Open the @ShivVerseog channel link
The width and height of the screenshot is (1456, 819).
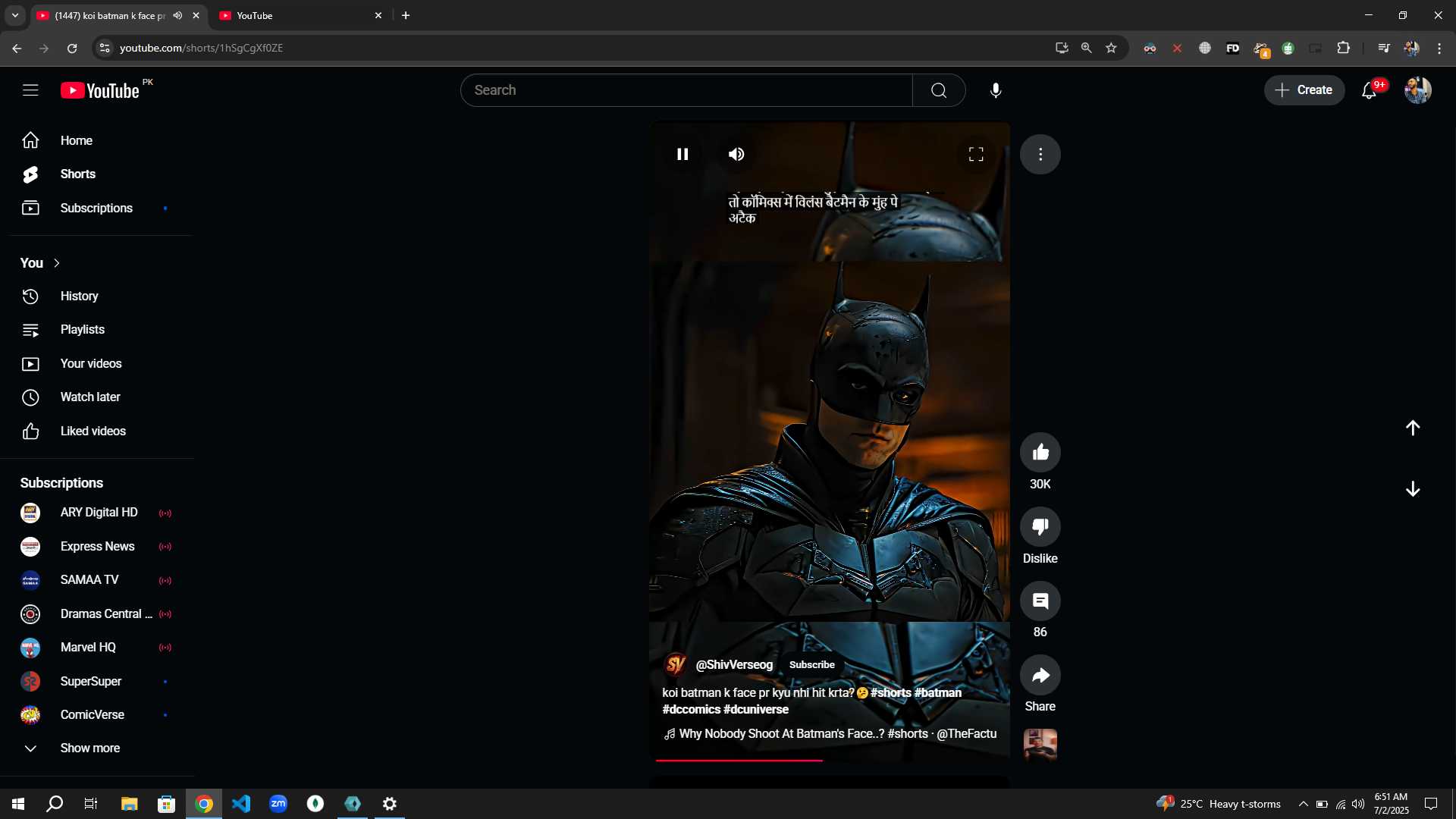click(734, 664)
